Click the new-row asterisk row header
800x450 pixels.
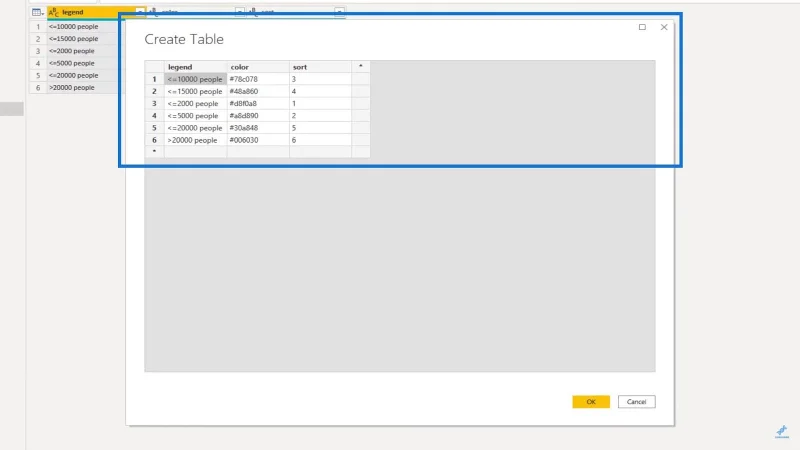point(154,152)
